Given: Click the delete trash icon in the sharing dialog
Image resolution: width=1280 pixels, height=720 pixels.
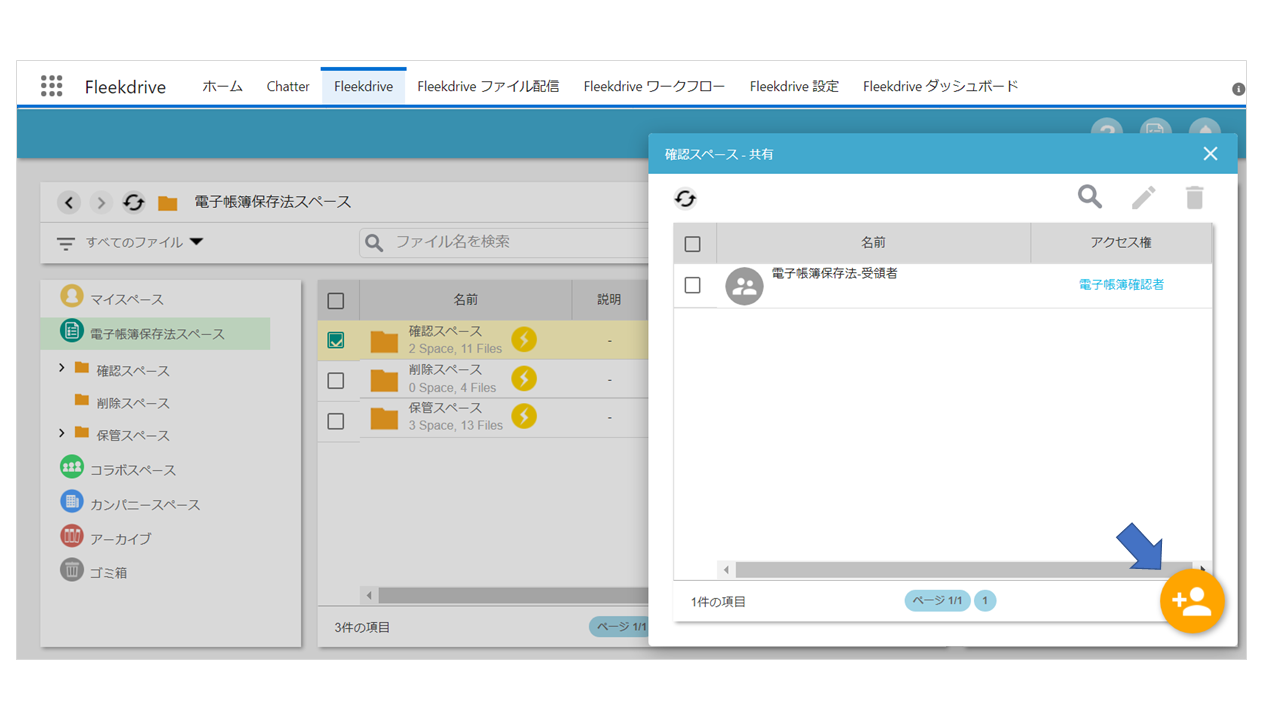Looking at the screenshot, I should [1195, 197].
